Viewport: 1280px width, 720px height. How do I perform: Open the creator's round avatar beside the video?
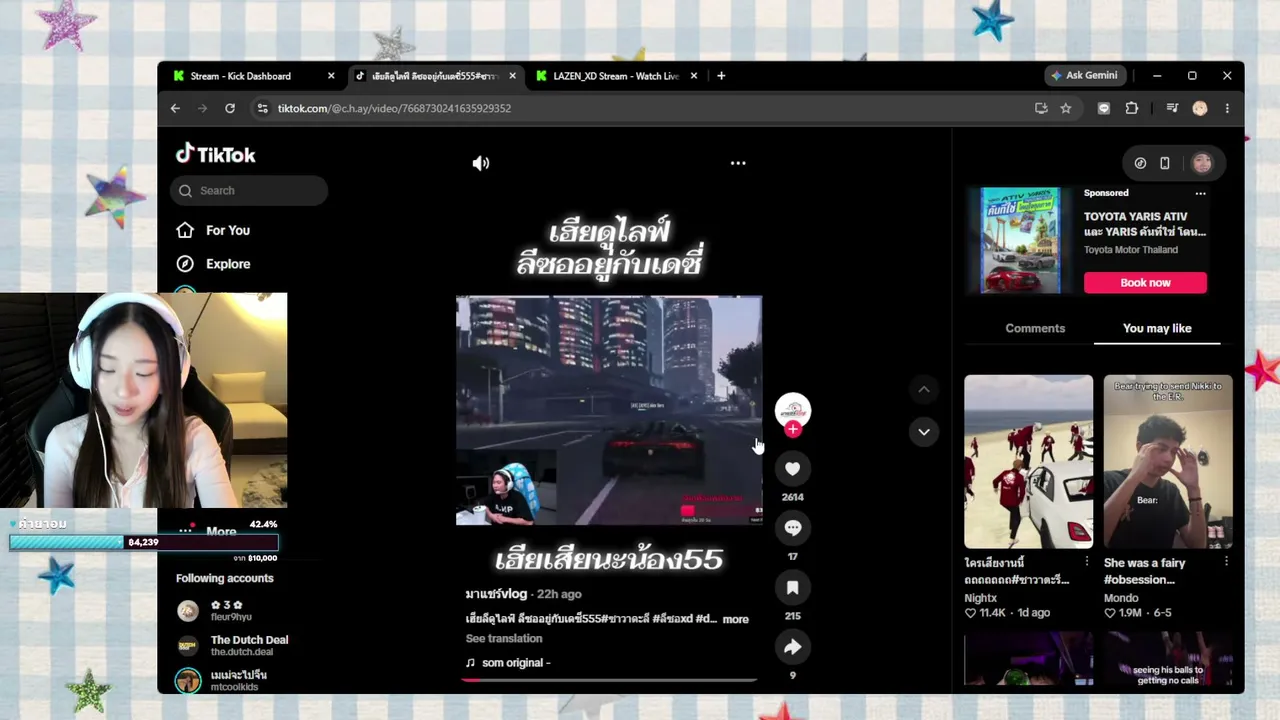pyautogui.click(x=793, y=410)
